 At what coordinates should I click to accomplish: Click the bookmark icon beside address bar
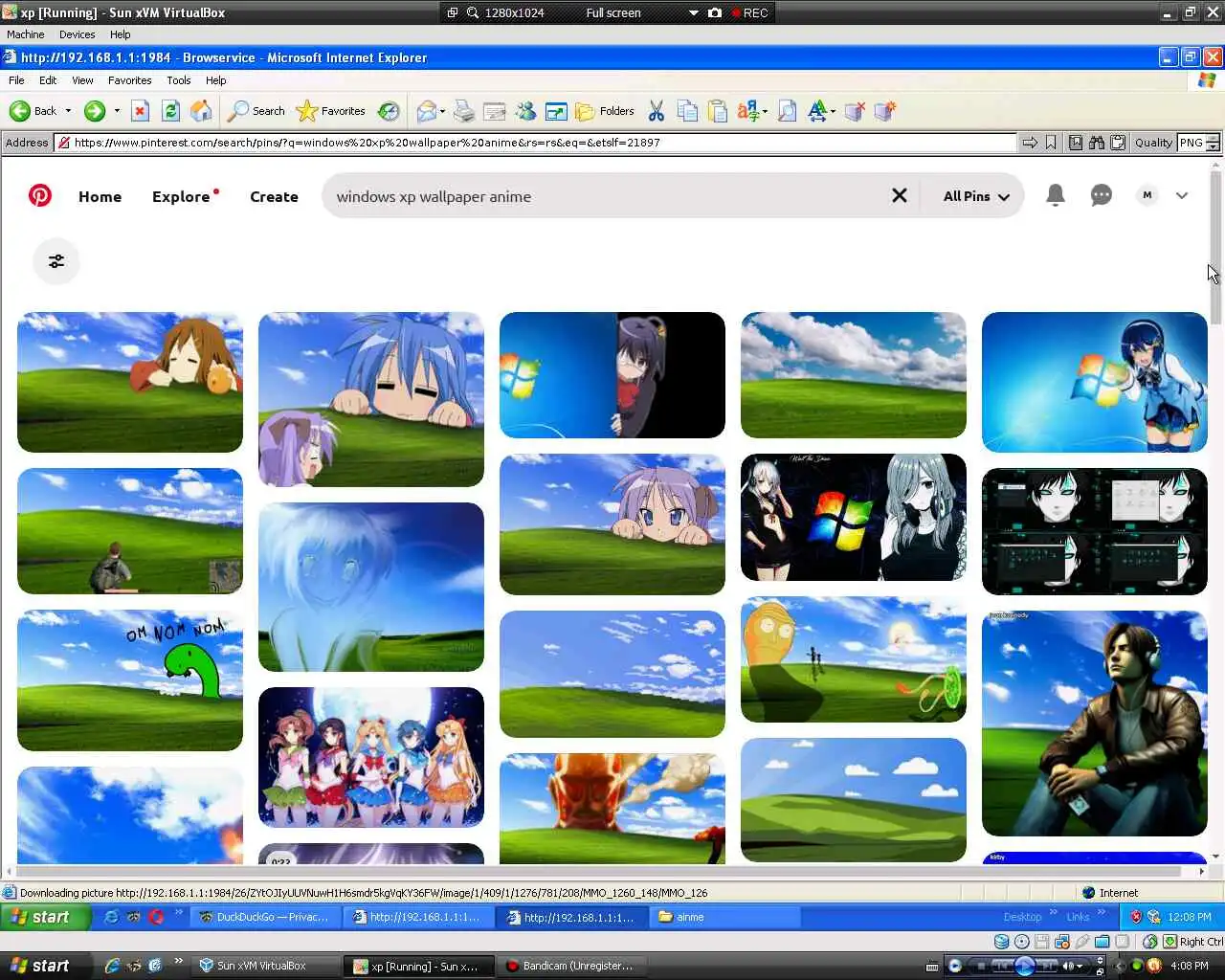click(x=1051, y=143)
